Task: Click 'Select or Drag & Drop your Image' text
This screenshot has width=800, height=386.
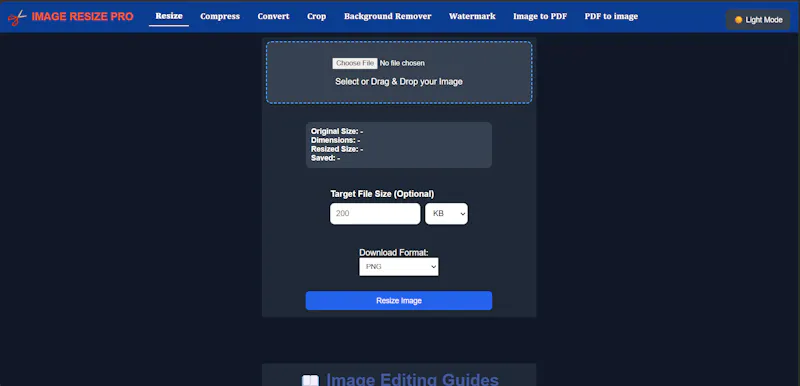Action: point(399,82)
